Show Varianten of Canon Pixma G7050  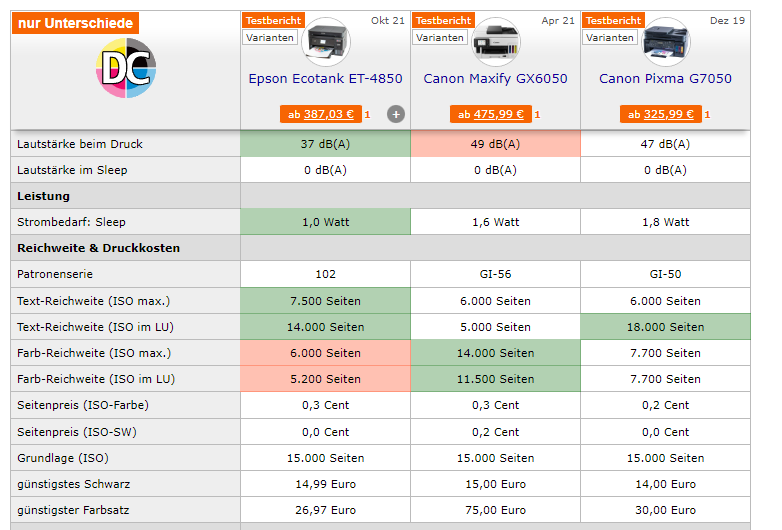pyautogui.click(x=610, y=37)
